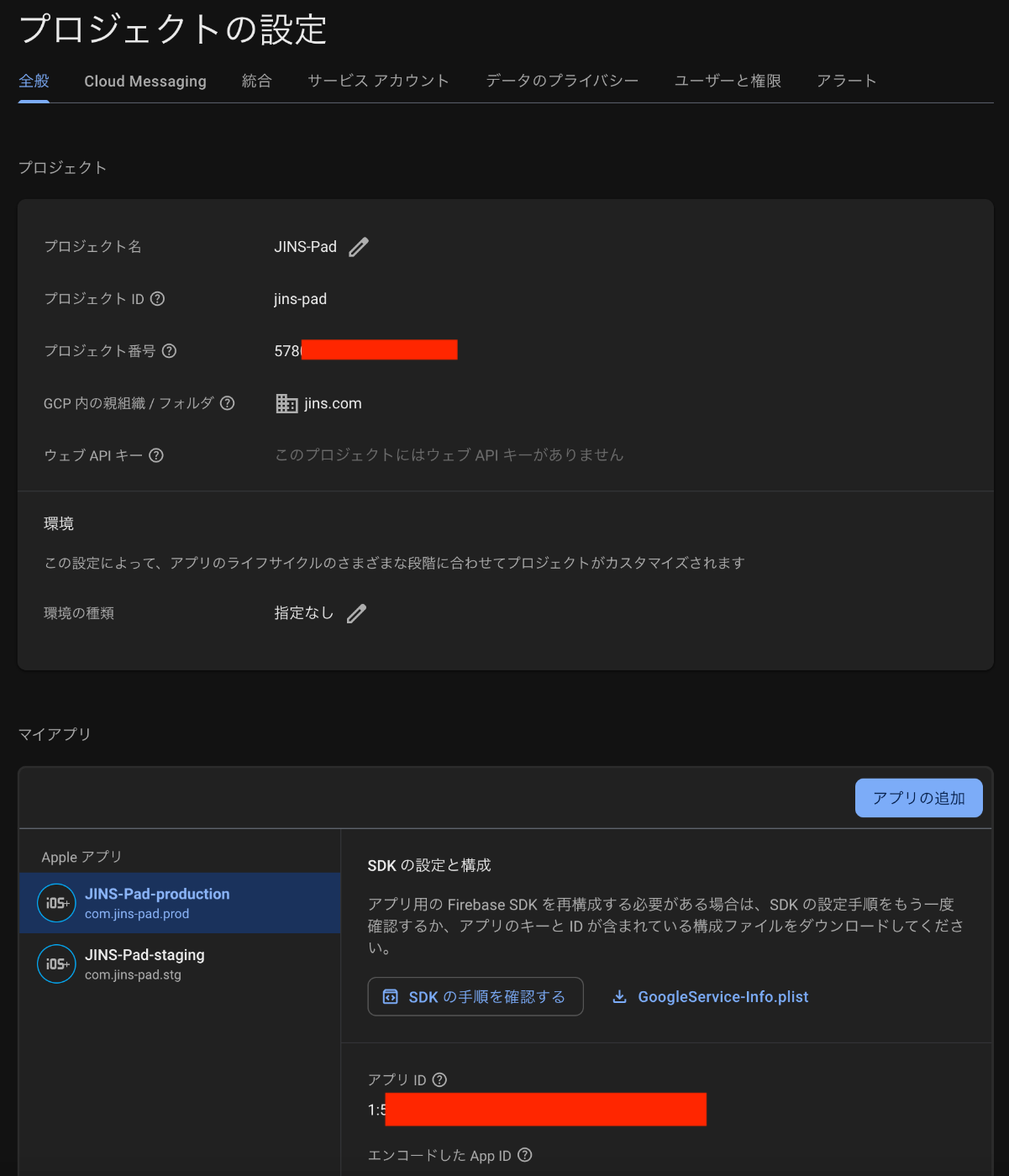The height and width of the screenshot is (1176, 1009).
Task: Select JINS-Pad-production app row
Action: 180,903
